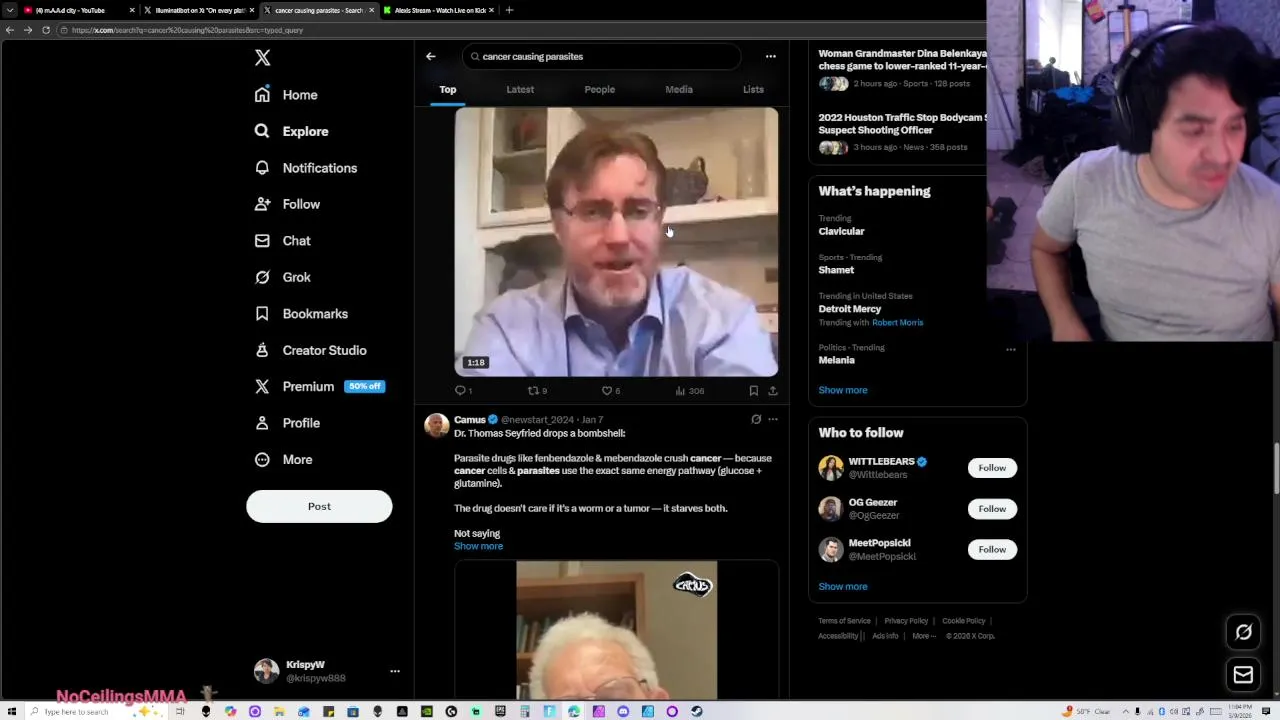Reload the page

(45, 30)
